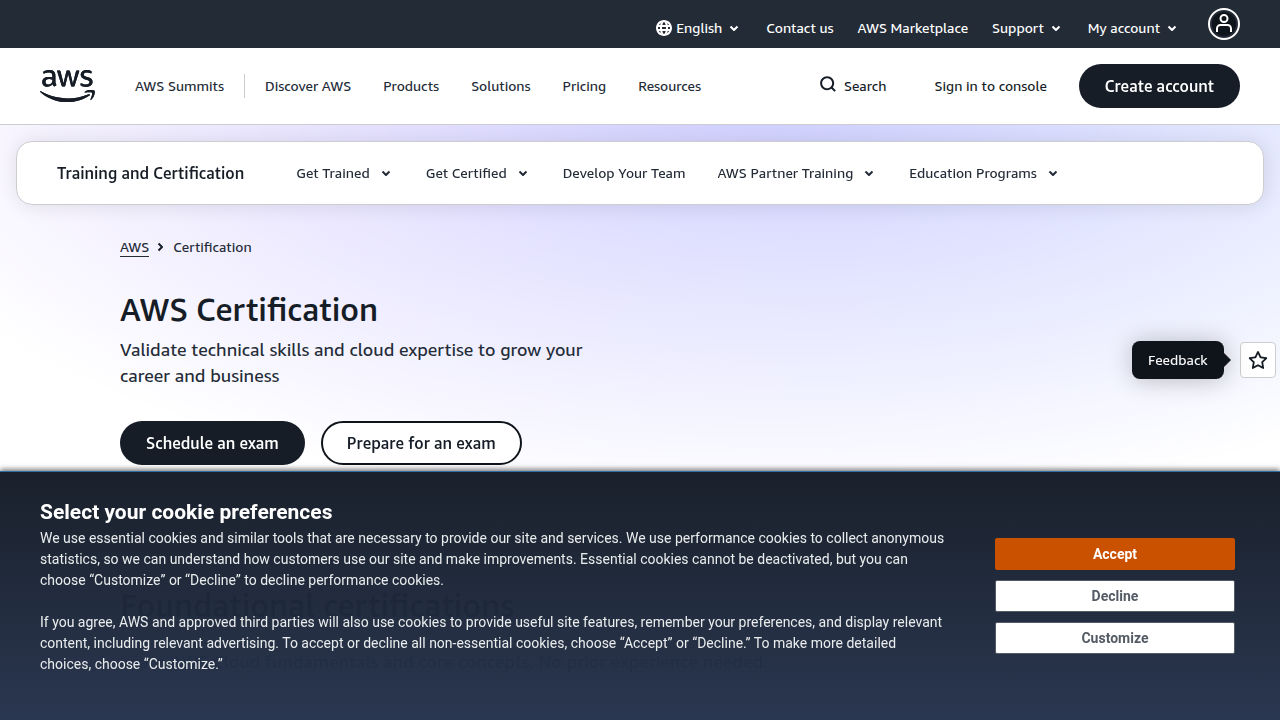Open the Solutions menu
The width and height of the screenshot is (1280, 720).
(501, 86)
